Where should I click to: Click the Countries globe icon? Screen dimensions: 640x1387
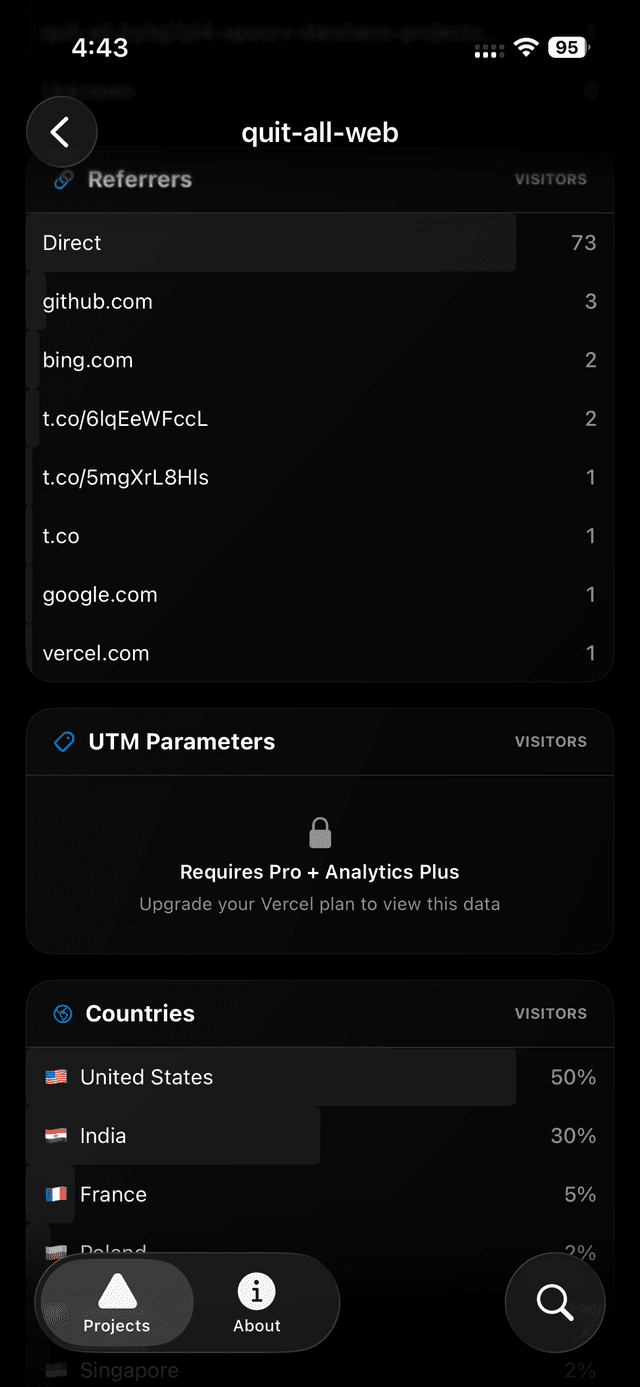[x=63, y=1013]
